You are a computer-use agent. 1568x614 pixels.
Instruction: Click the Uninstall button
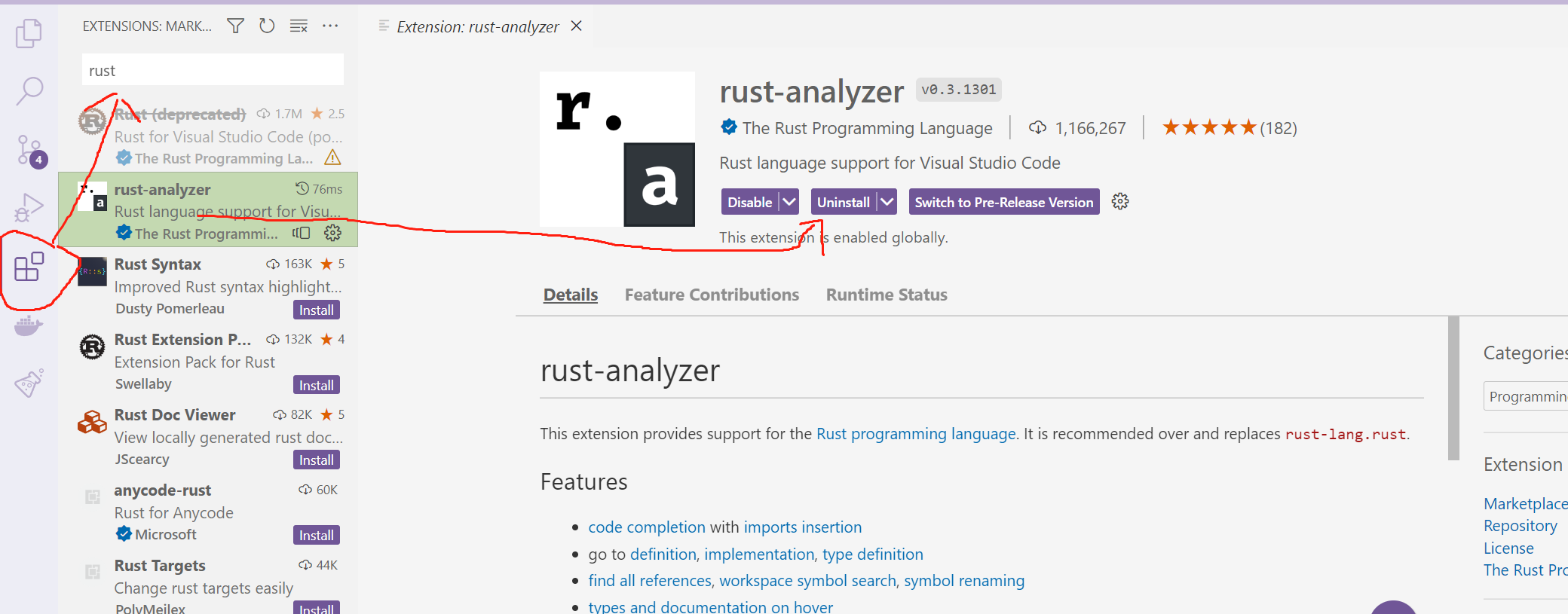coord(844,202)
